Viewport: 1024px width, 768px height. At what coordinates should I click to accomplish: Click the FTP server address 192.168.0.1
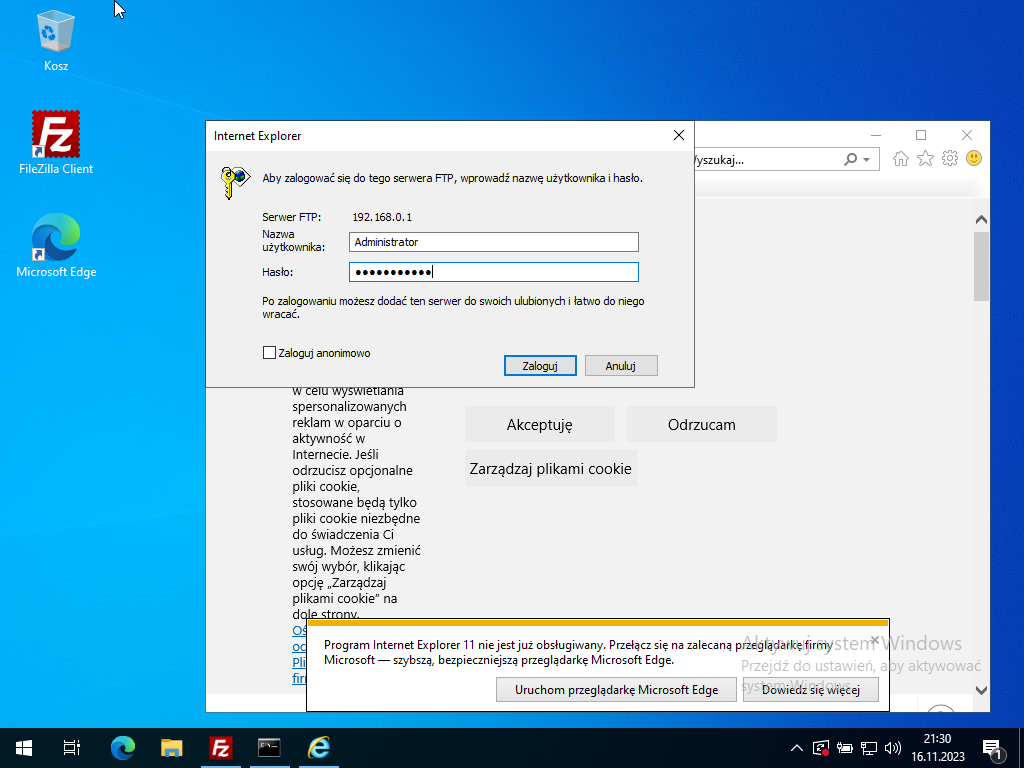(x=382, y=217)
